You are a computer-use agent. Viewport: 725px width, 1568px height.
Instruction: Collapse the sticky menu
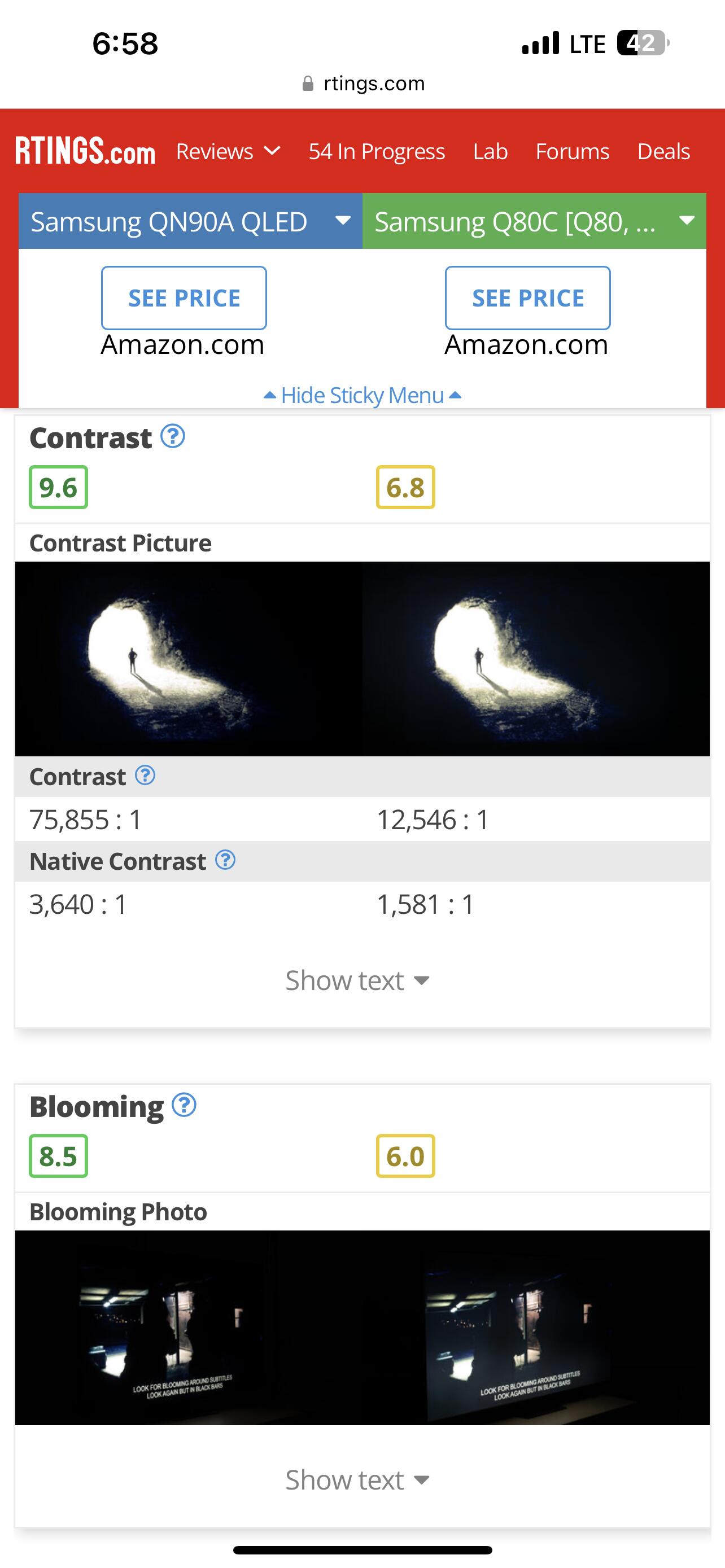362,395
